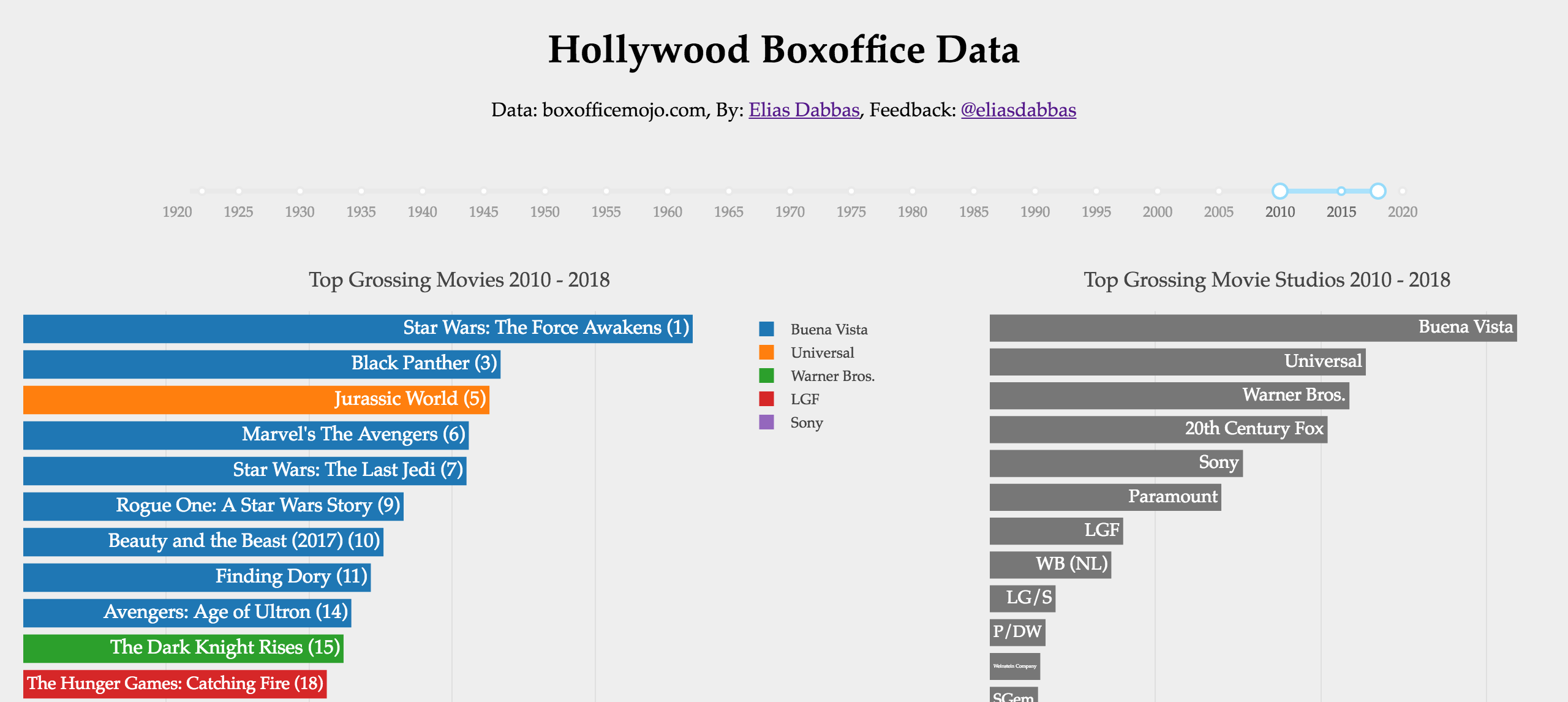The height and width of the screenshot is (702, 1568).
Task: Click the red Hunger Games: Catching Fire bar
Action: tap(175, 684)
